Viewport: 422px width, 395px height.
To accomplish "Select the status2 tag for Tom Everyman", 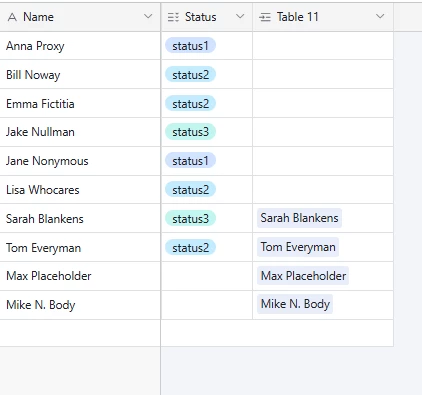I will (x=190, y=248).
